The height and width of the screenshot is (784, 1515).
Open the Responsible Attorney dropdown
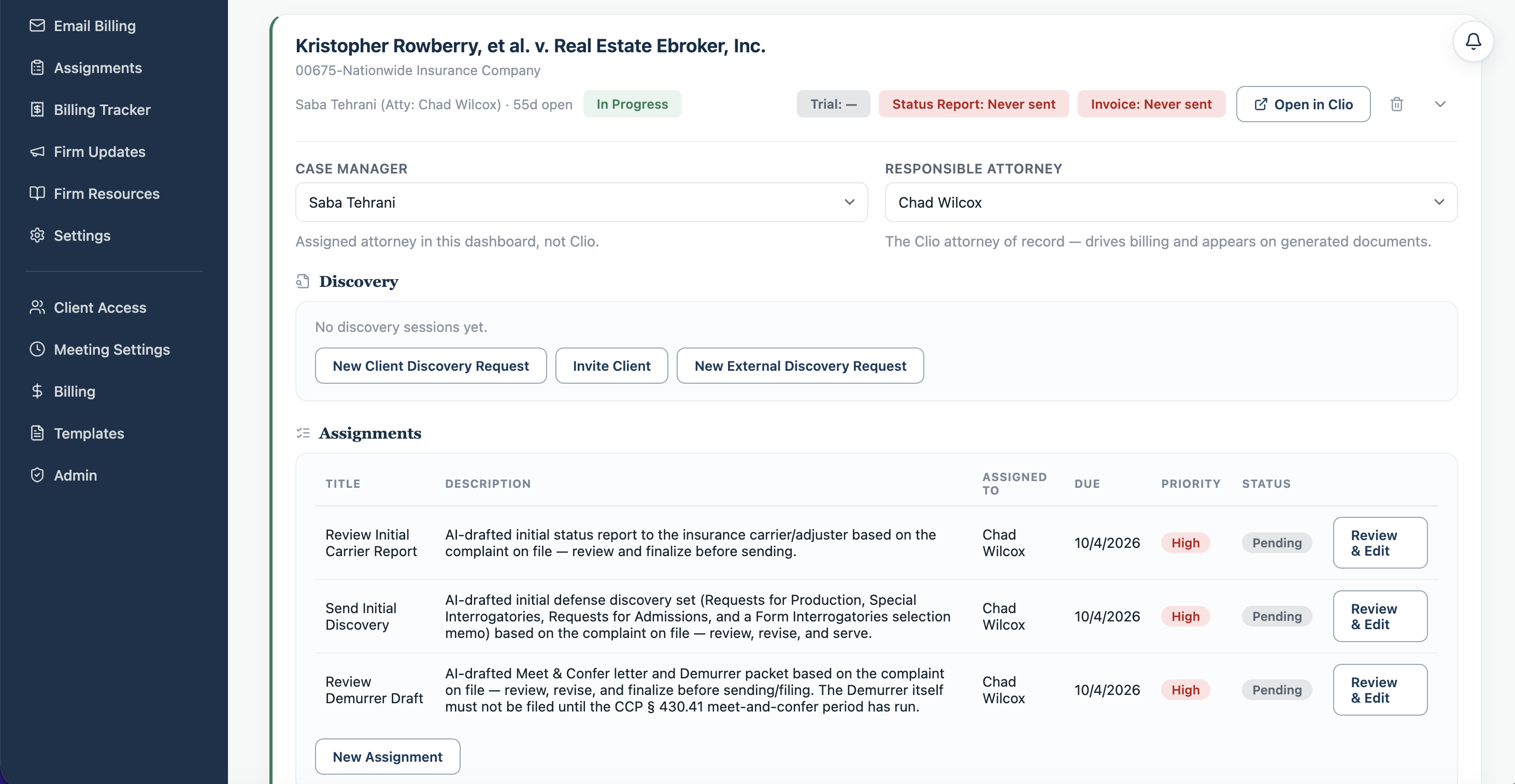(1170, 202)
